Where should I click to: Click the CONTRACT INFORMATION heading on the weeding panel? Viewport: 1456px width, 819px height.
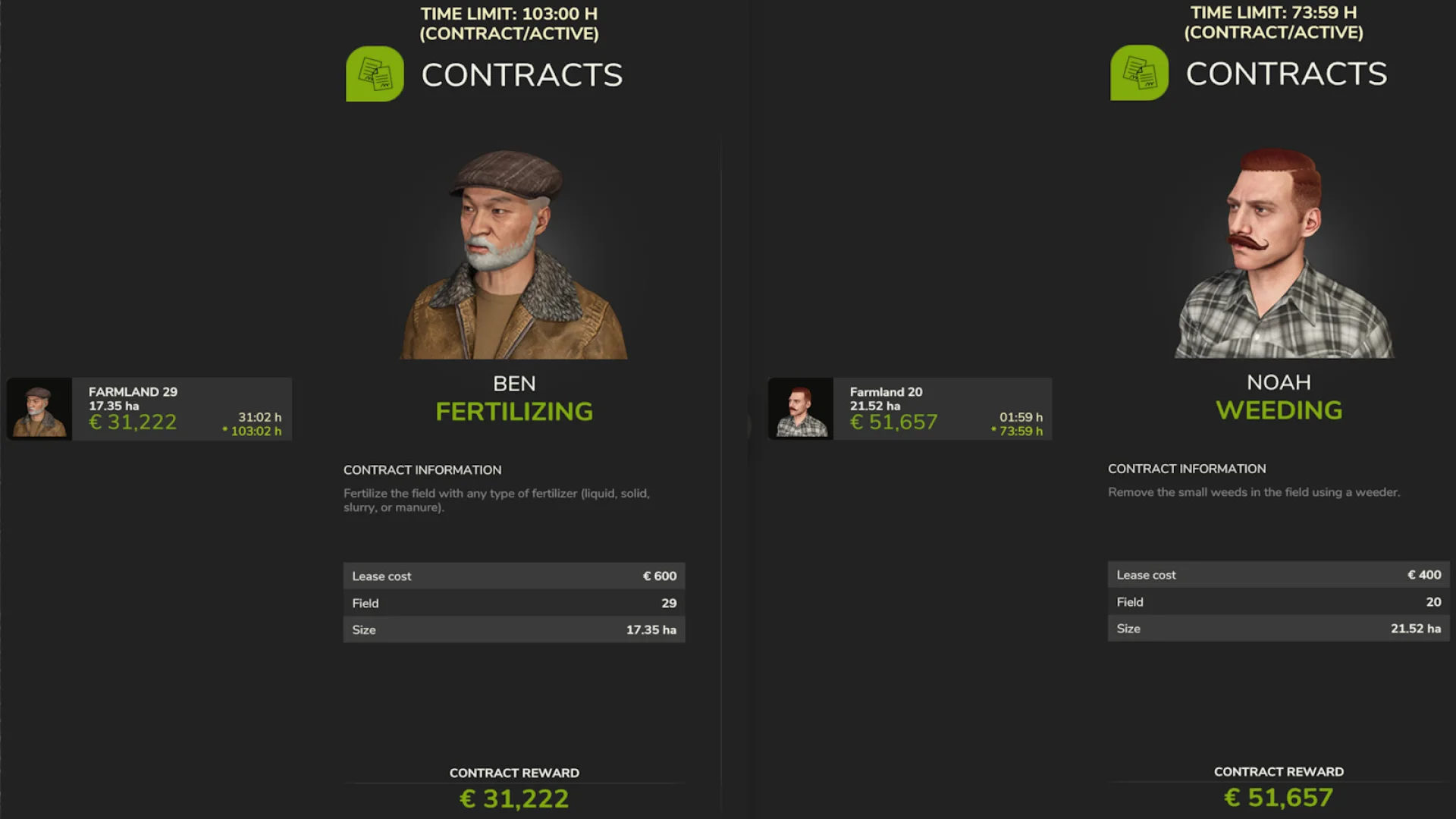pos(1188,469)
